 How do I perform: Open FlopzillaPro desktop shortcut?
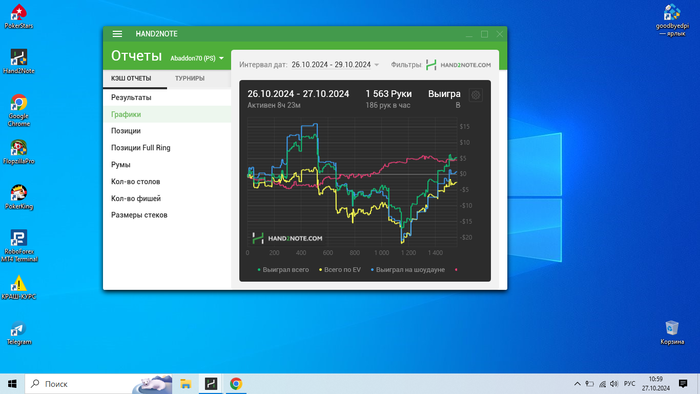coord(19,152)
